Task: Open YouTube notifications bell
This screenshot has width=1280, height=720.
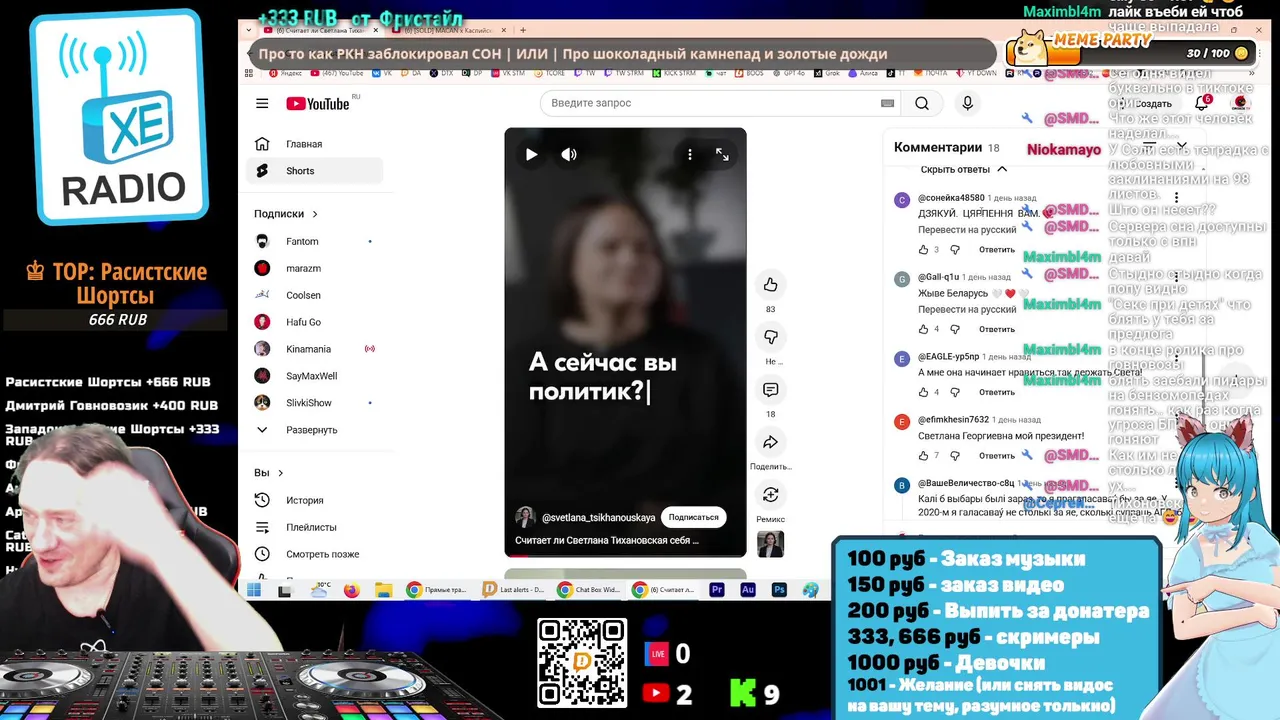Action: (x=1202, y=103)
